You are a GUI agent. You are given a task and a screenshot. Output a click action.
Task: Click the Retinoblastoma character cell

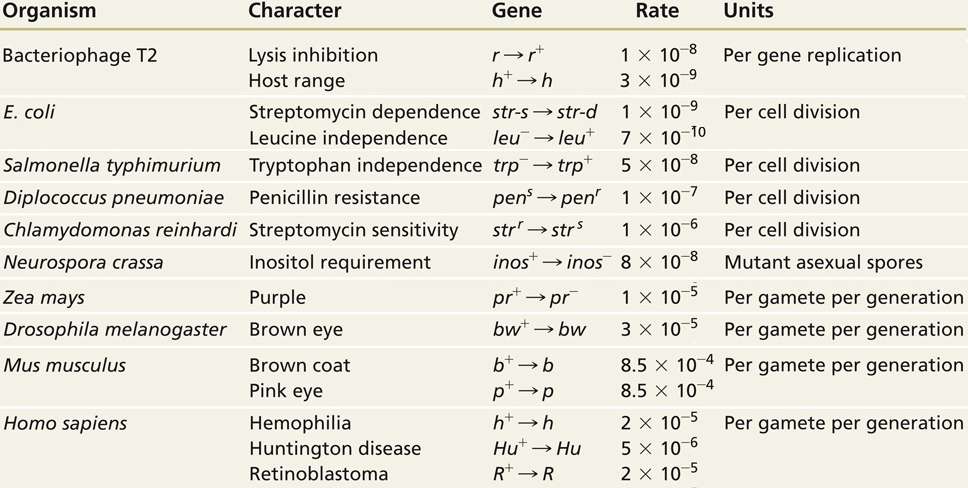(x=318, y=474)
